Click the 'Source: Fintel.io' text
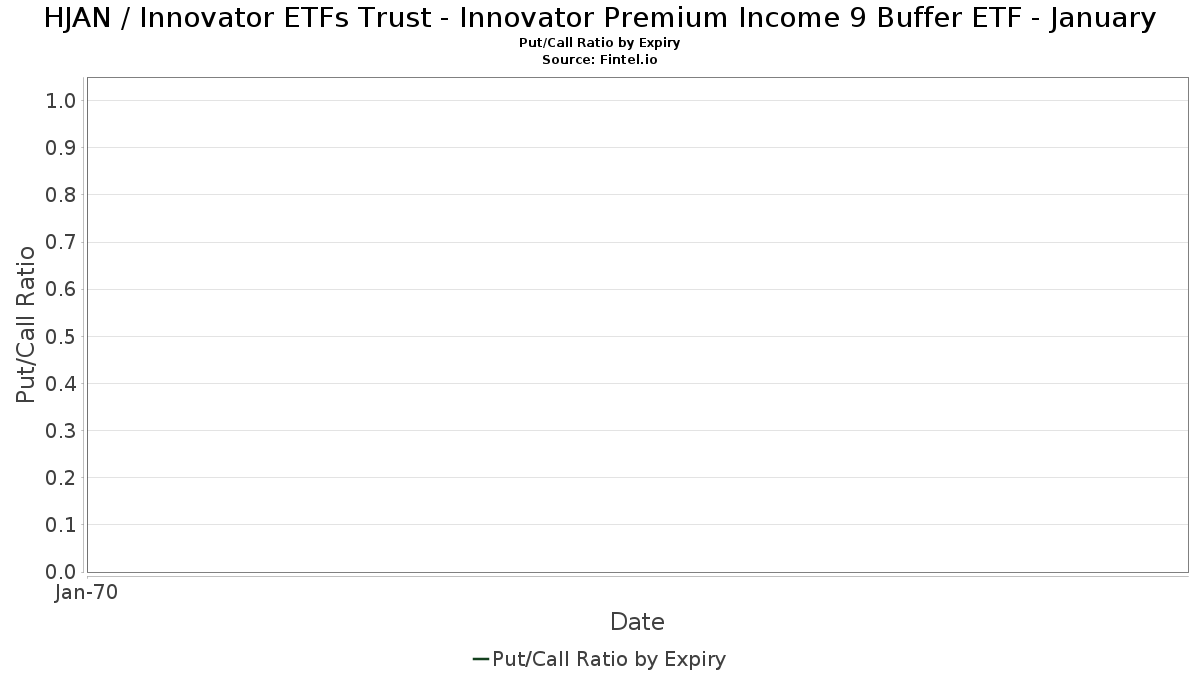The height and width of the screenshot is (675, 1200). tap(600, 60)
